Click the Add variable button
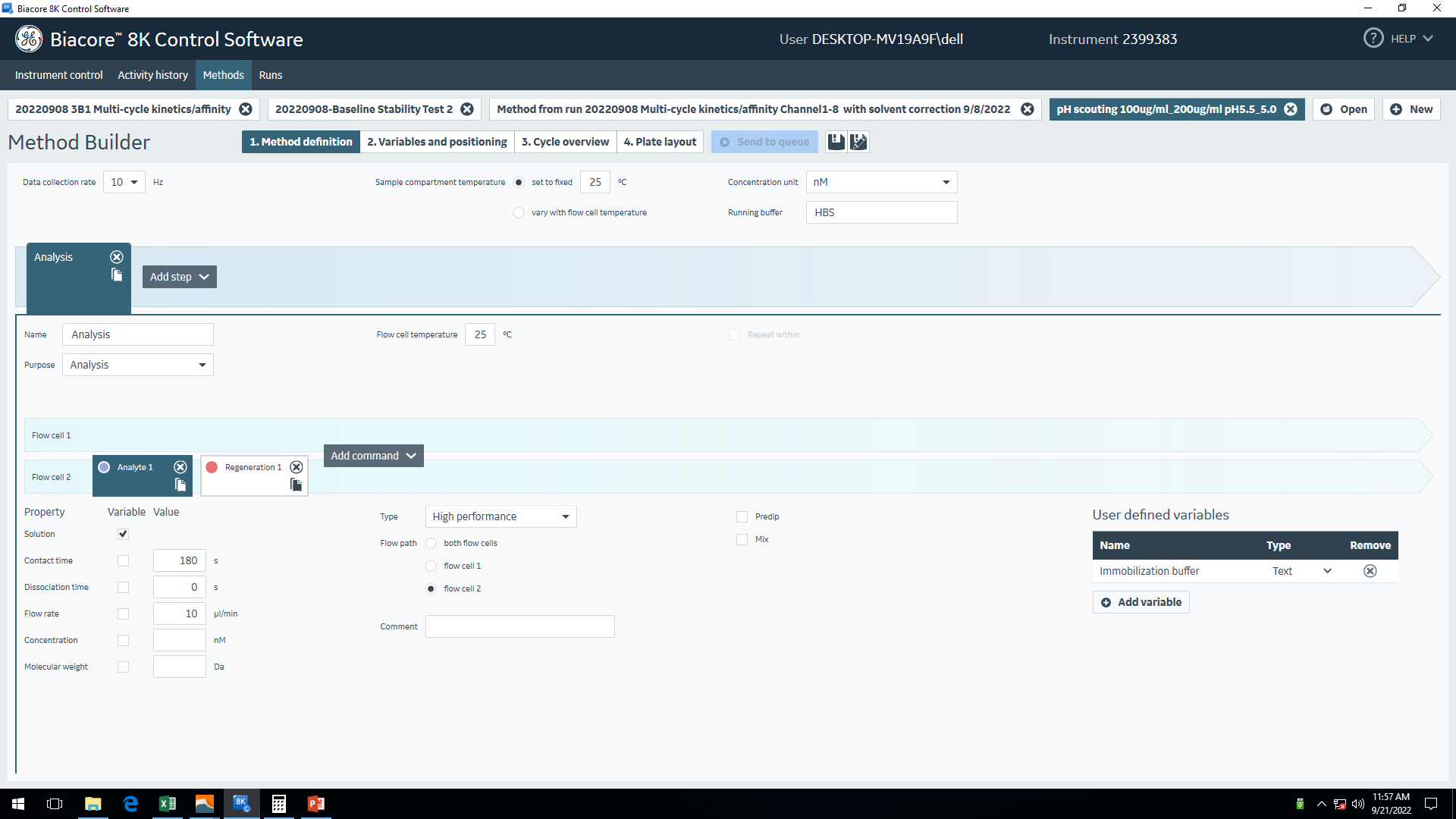1456x819 pixels. click(1141, 602)
